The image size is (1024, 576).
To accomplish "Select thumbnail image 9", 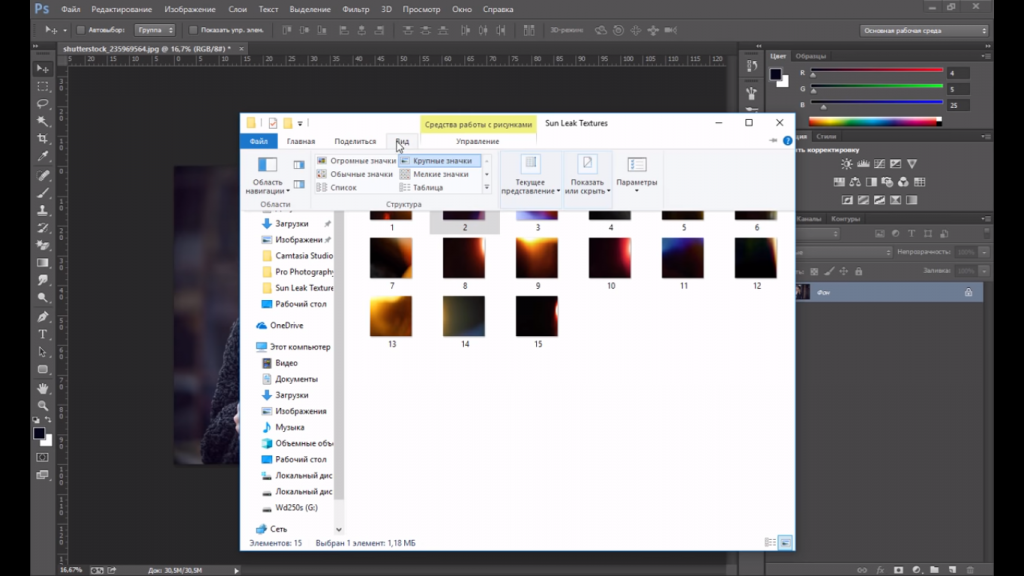I will (537, 258).
